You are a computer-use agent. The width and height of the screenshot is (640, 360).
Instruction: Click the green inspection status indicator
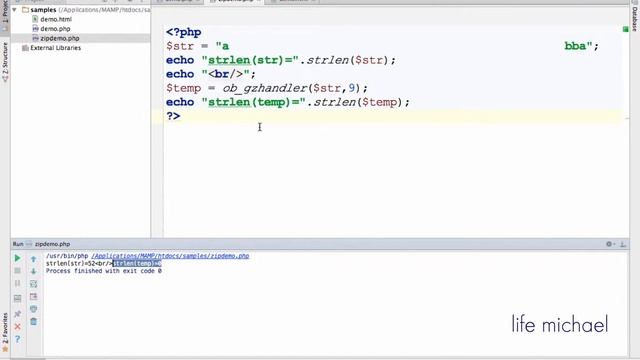(625, 29)
